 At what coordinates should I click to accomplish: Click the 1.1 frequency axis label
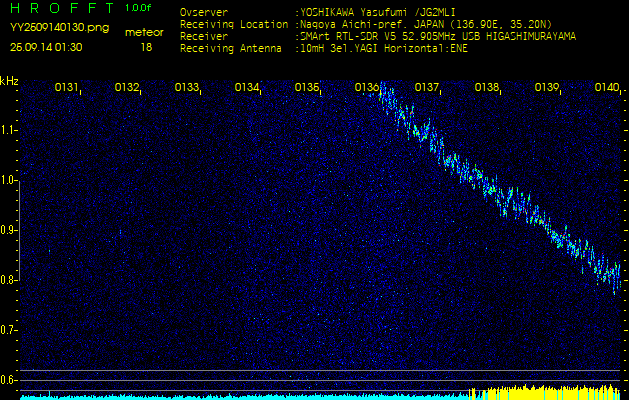pyautogui.click(x=9, y=130)
